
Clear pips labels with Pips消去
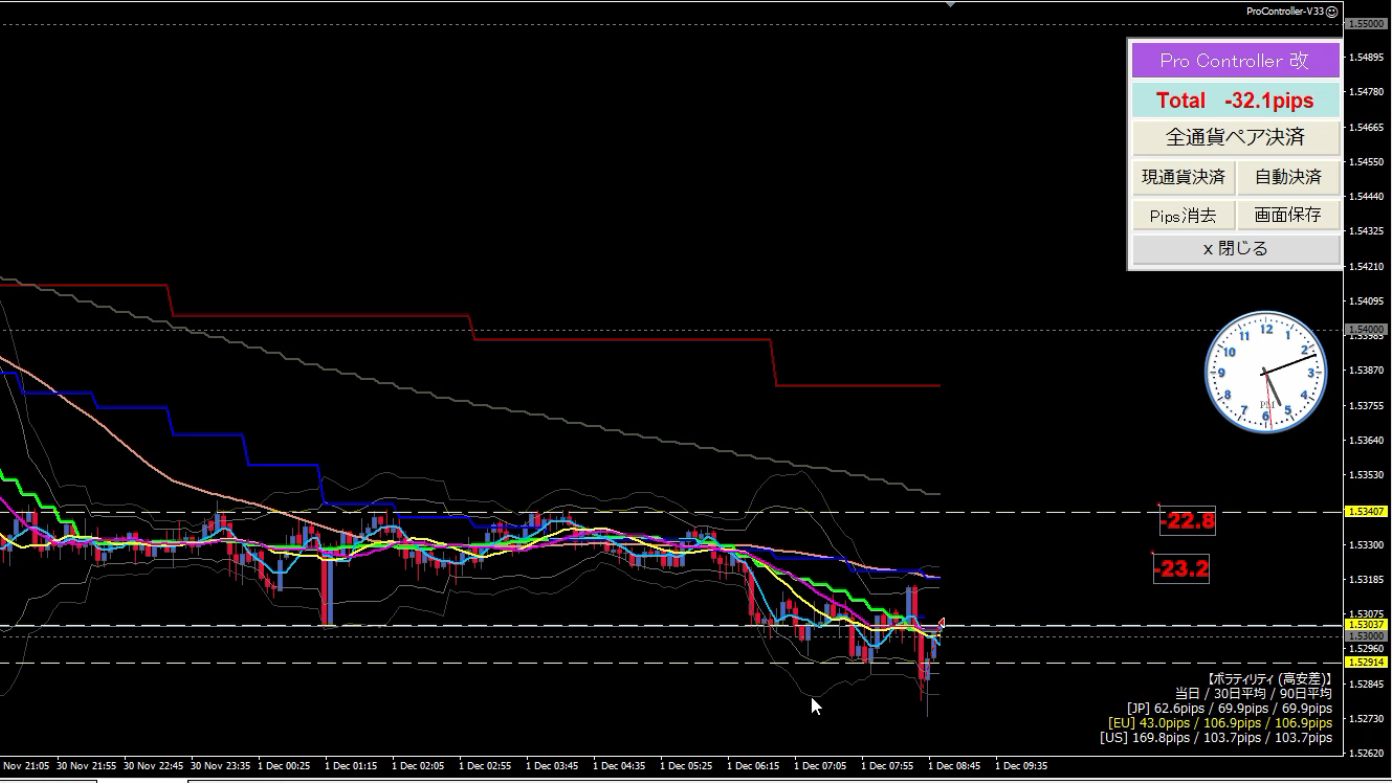pyautogui.click(x=1183, y=215)
